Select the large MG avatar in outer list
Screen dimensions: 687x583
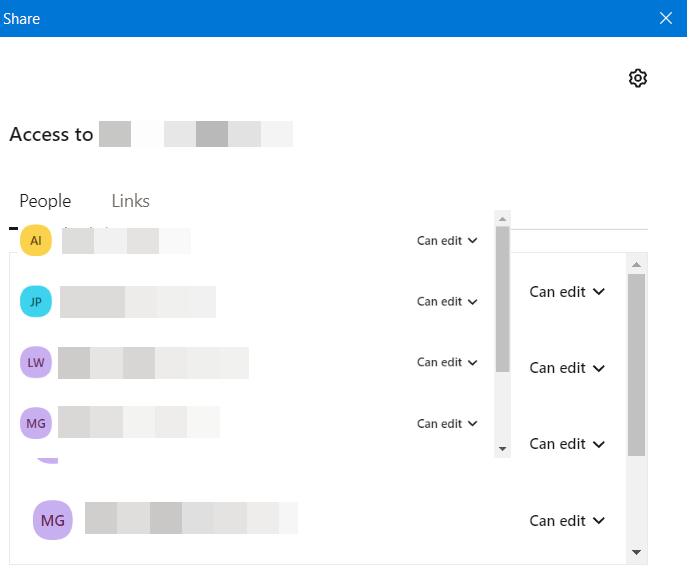tap(53, 520)
